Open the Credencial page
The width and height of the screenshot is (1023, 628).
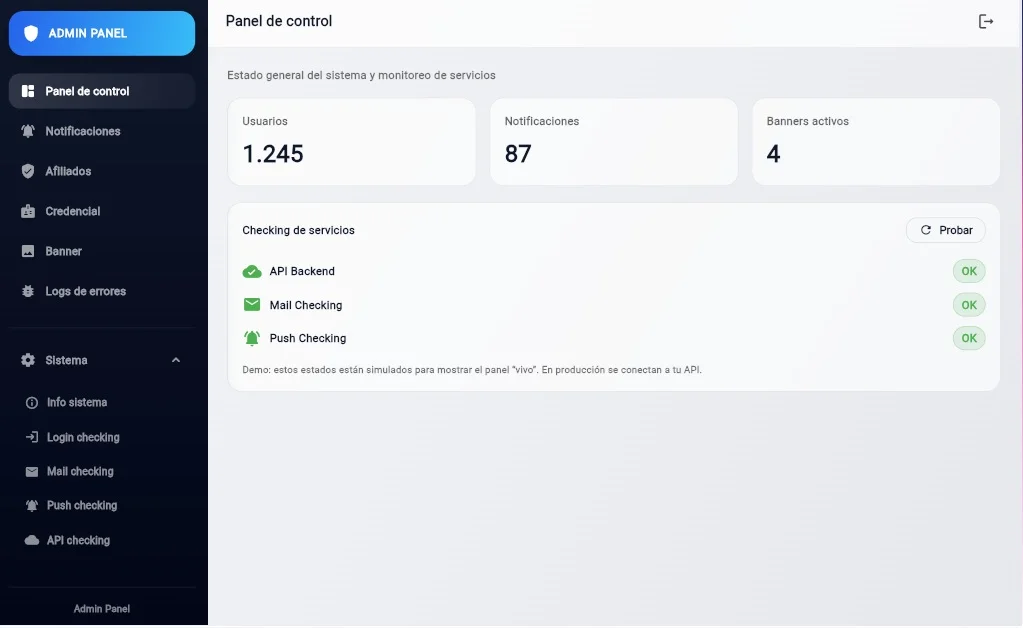pos(102,211)
